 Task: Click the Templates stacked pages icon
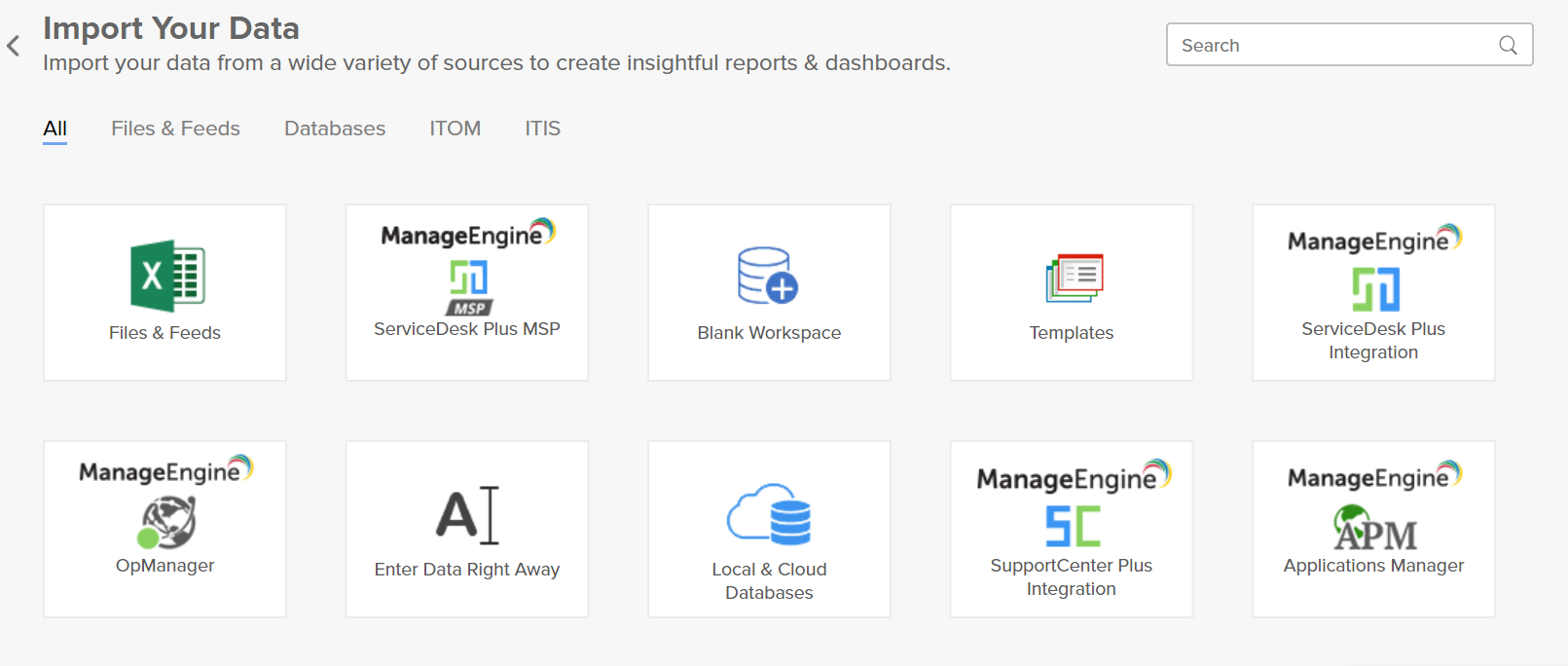click(1075, 278)
